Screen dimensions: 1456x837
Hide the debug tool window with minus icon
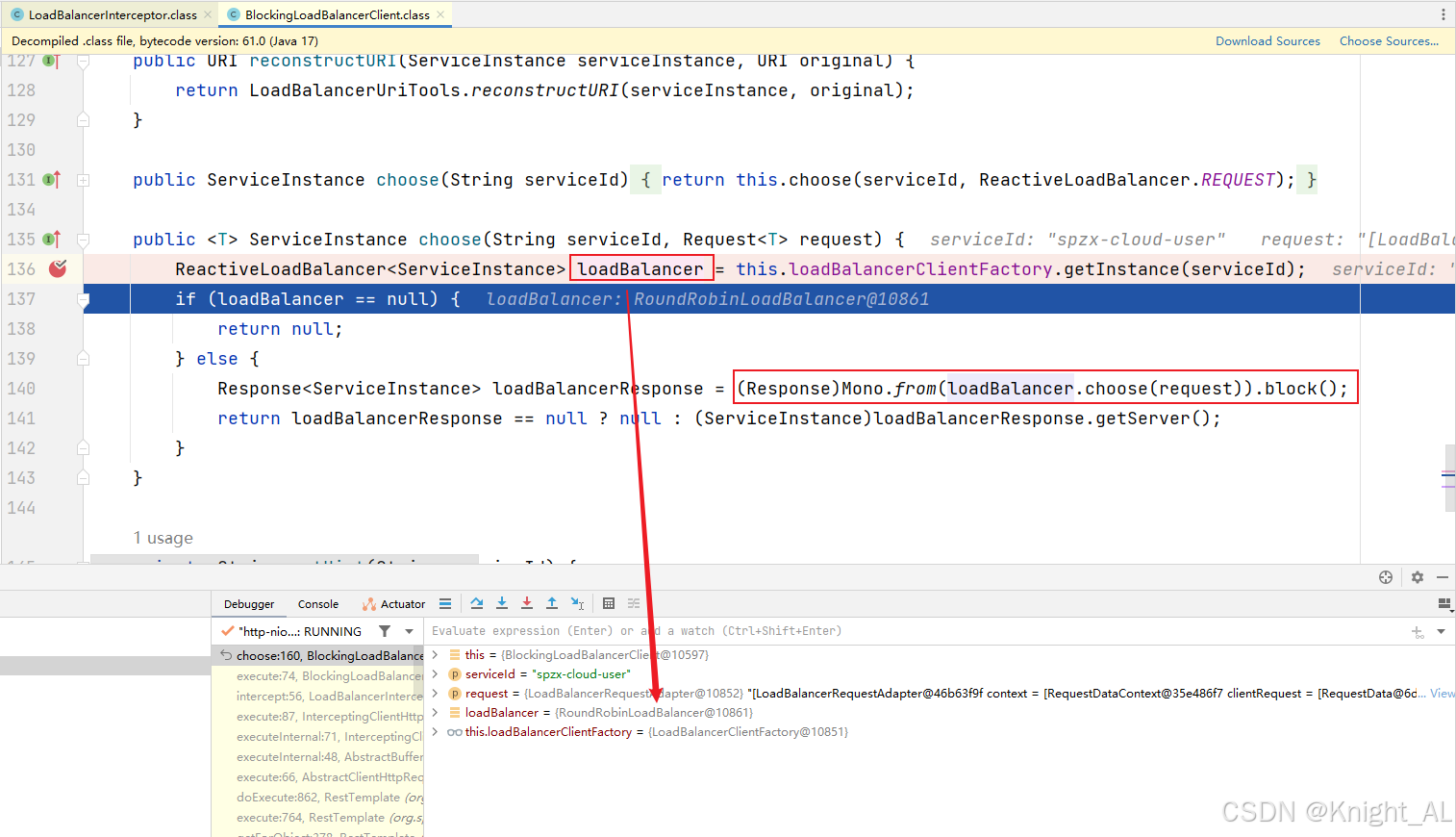1443,577
